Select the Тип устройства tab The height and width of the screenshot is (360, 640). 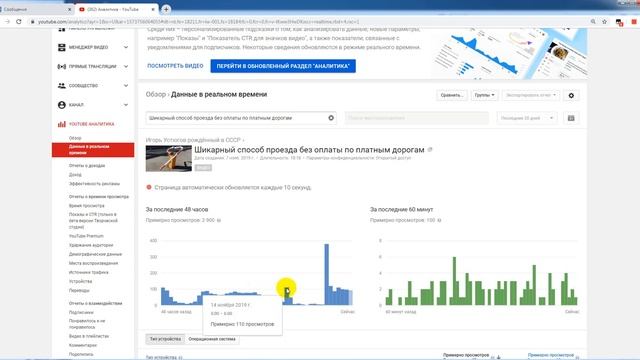165,339
